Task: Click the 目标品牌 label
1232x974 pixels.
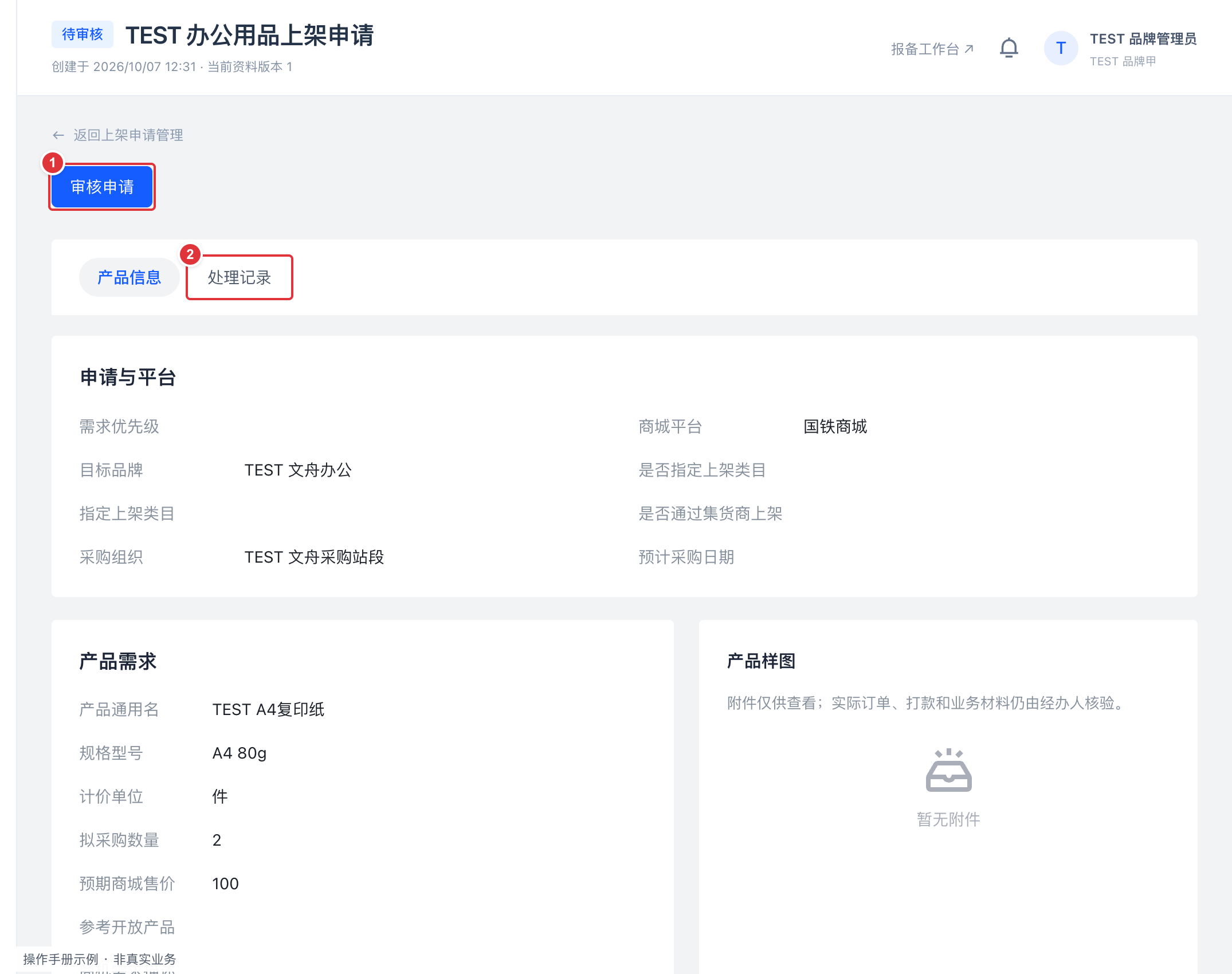Action: [111, 470]
